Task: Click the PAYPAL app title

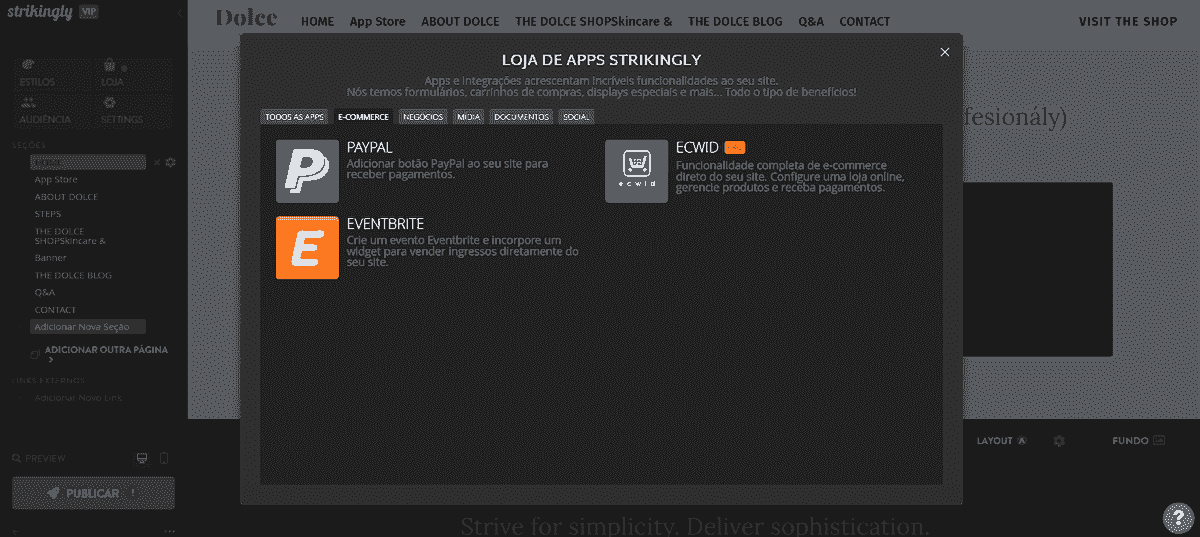Action: (x=370, y=147)
